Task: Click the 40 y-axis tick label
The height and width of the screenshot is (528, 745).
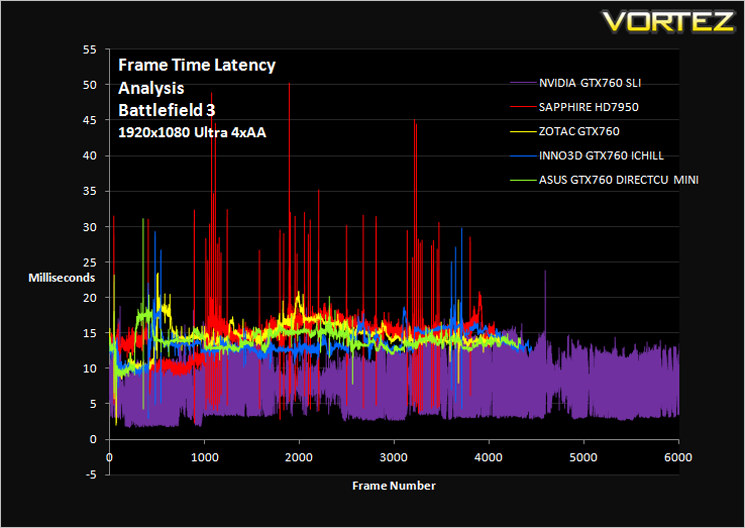Action: coord(89,156)
